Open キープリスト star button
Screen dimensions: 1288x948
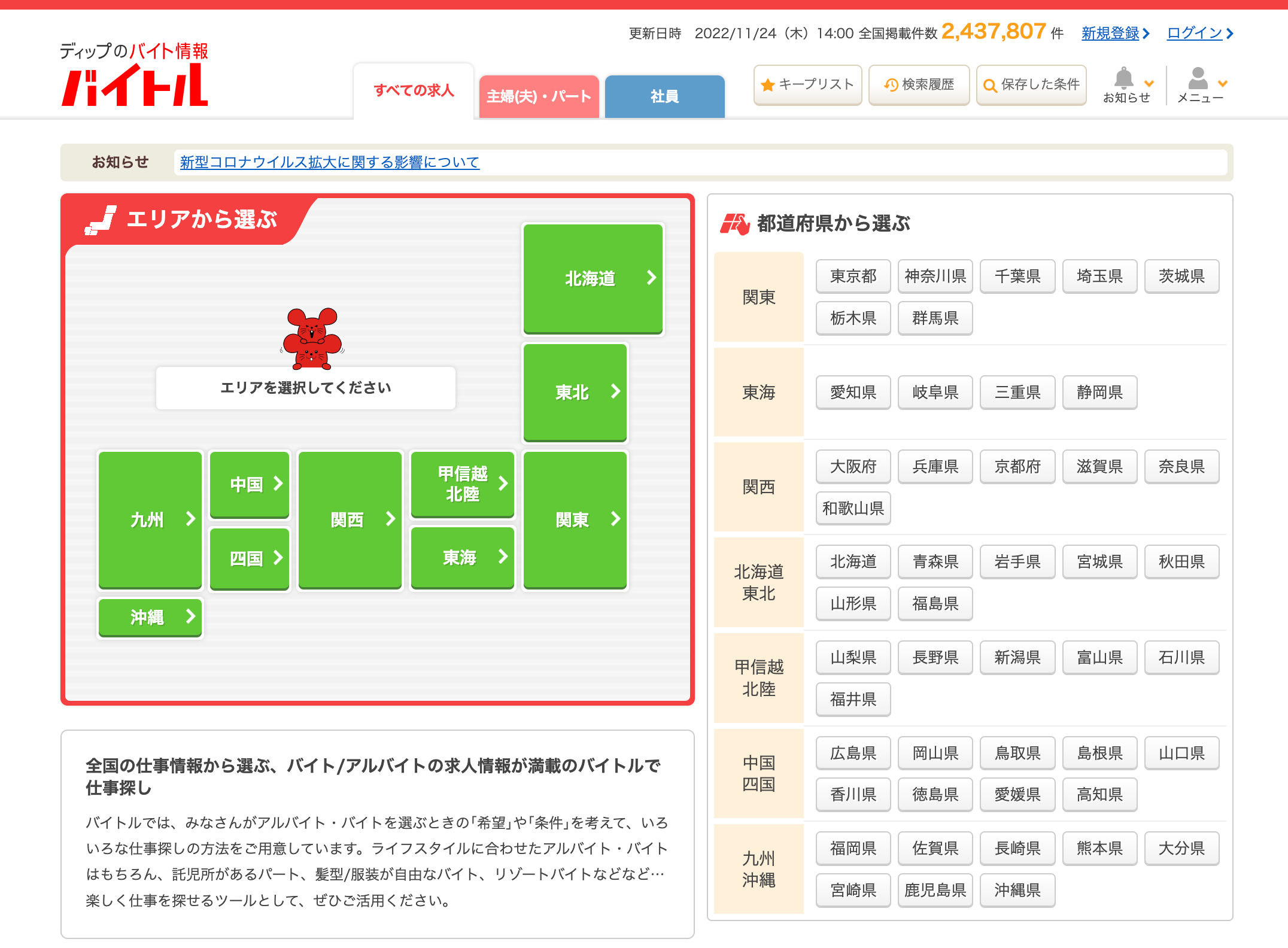[807, 85]
